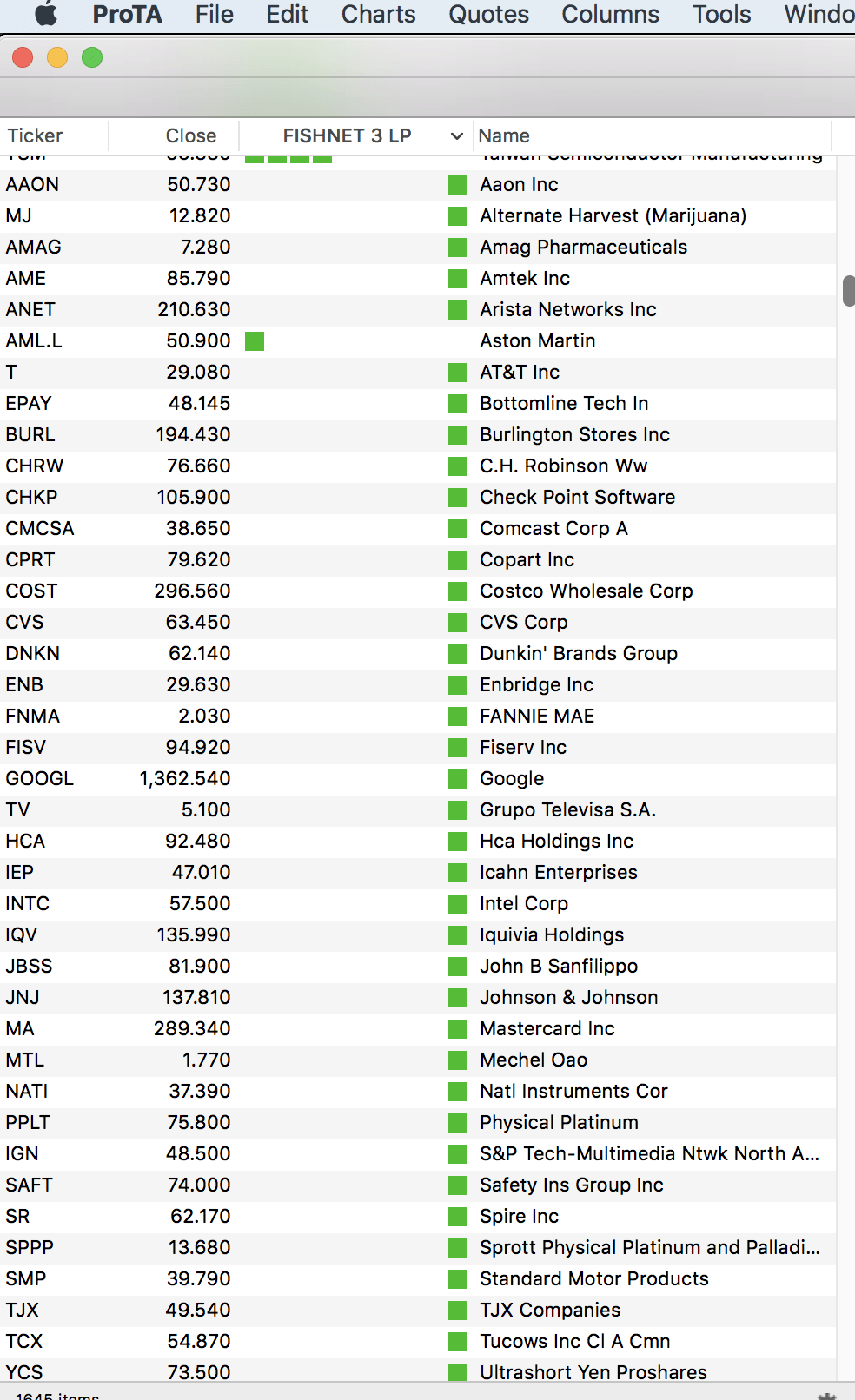Sort by the Ticker column header

click(x=36, y=136)
